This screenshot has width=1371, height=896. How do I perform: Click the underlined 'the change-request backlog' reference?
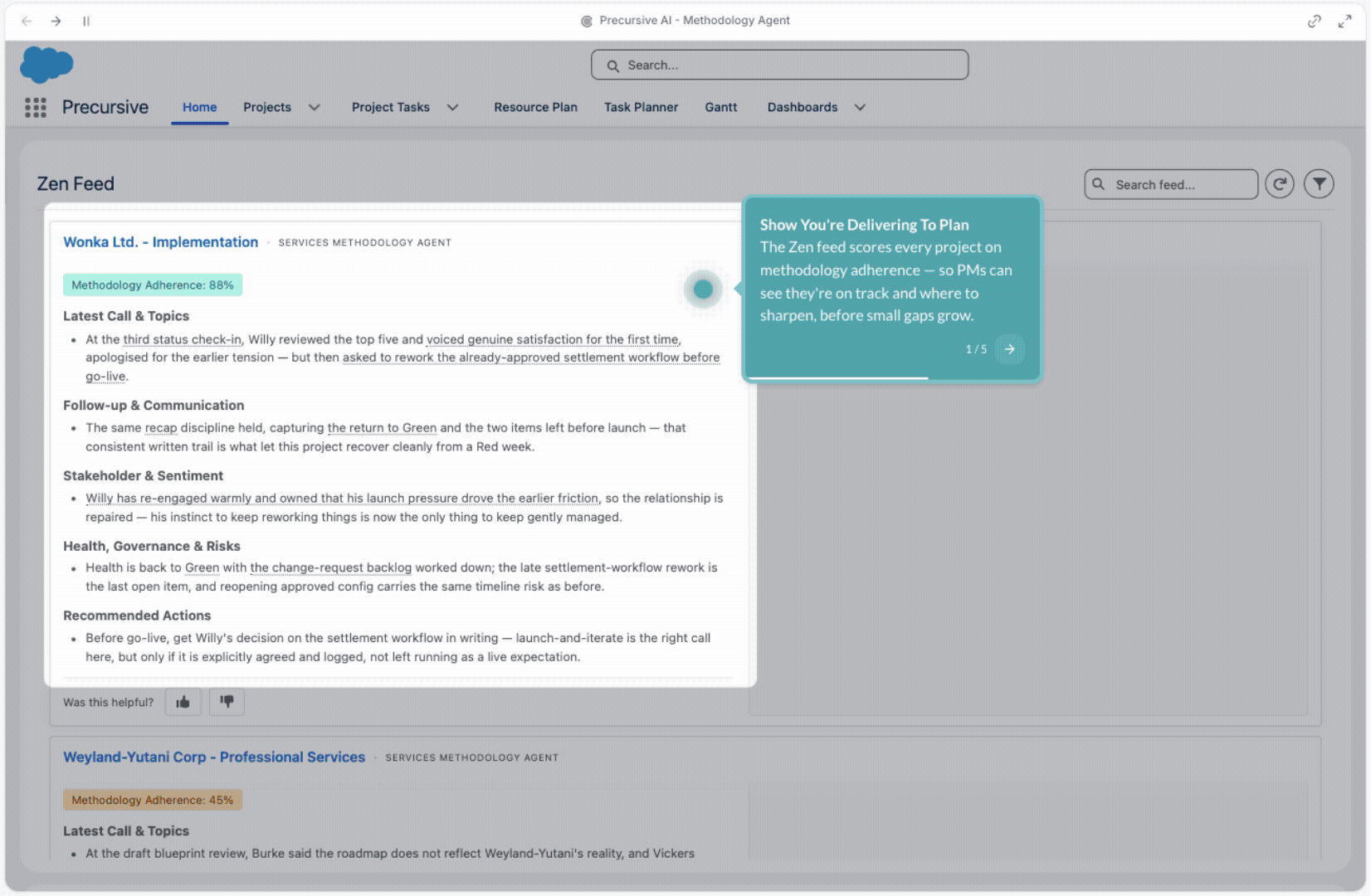331,568
